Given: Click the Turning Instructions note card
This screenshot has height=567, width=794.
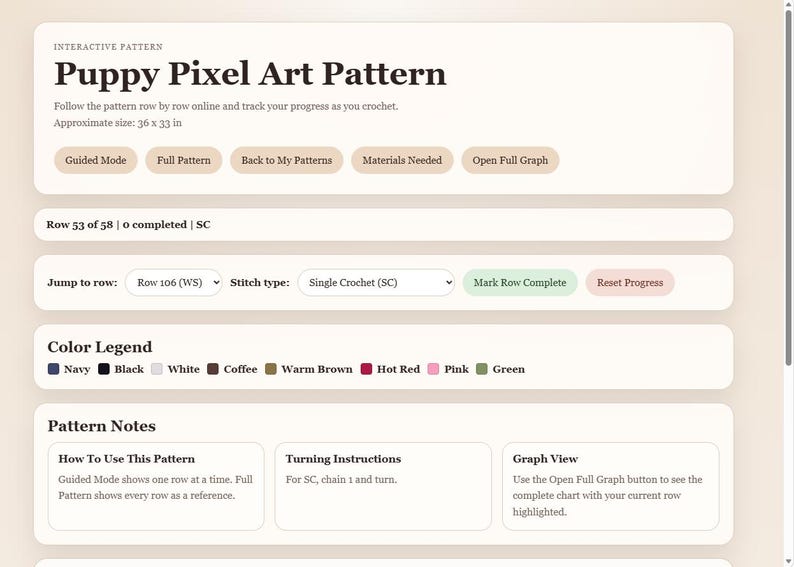Looking at the screenshot, I should pyautogui.click(x=383, y=487).
